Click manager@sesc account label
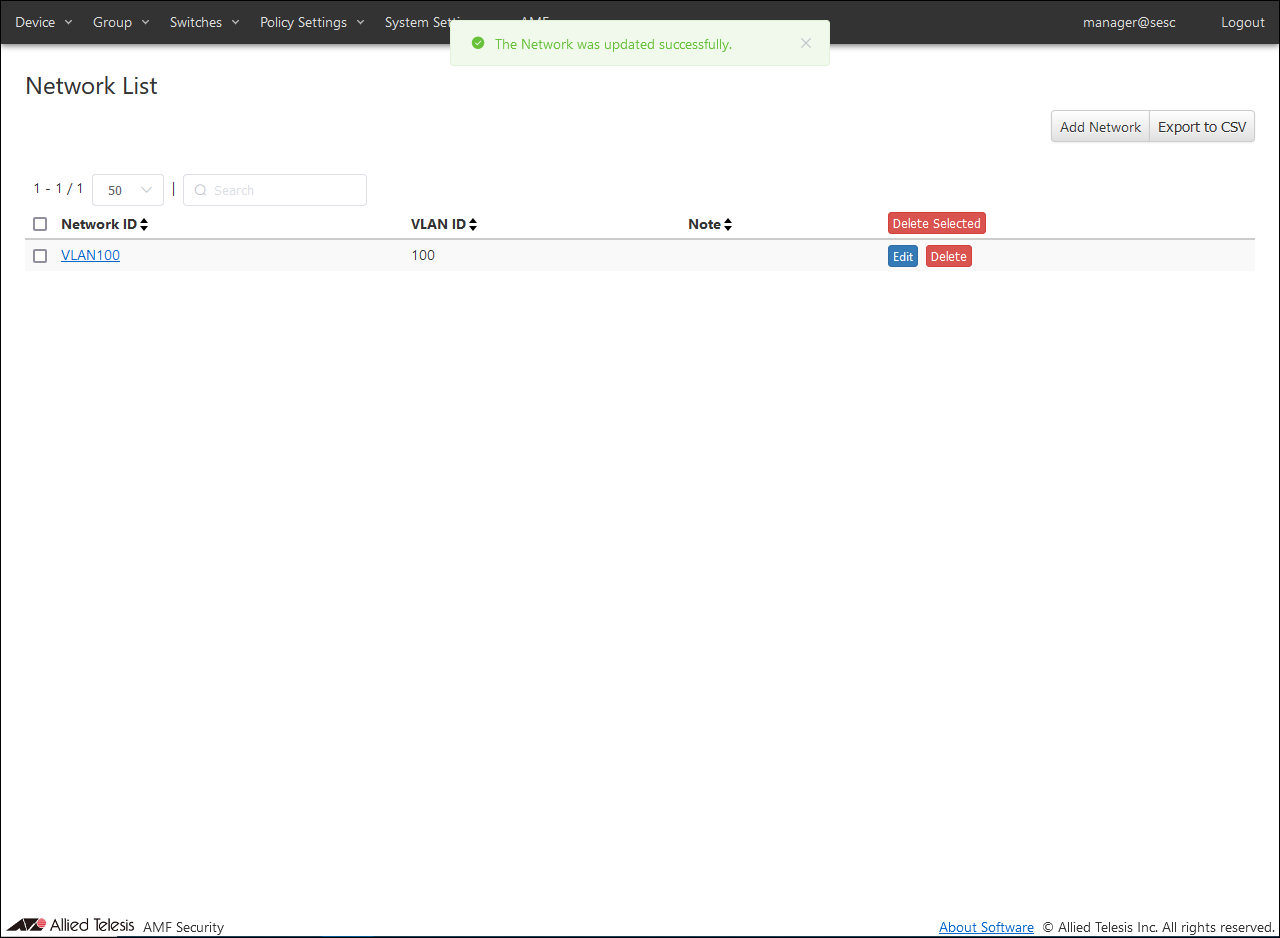The image size is (1280, 938). pyautogui.click(x=1129, y=22)
